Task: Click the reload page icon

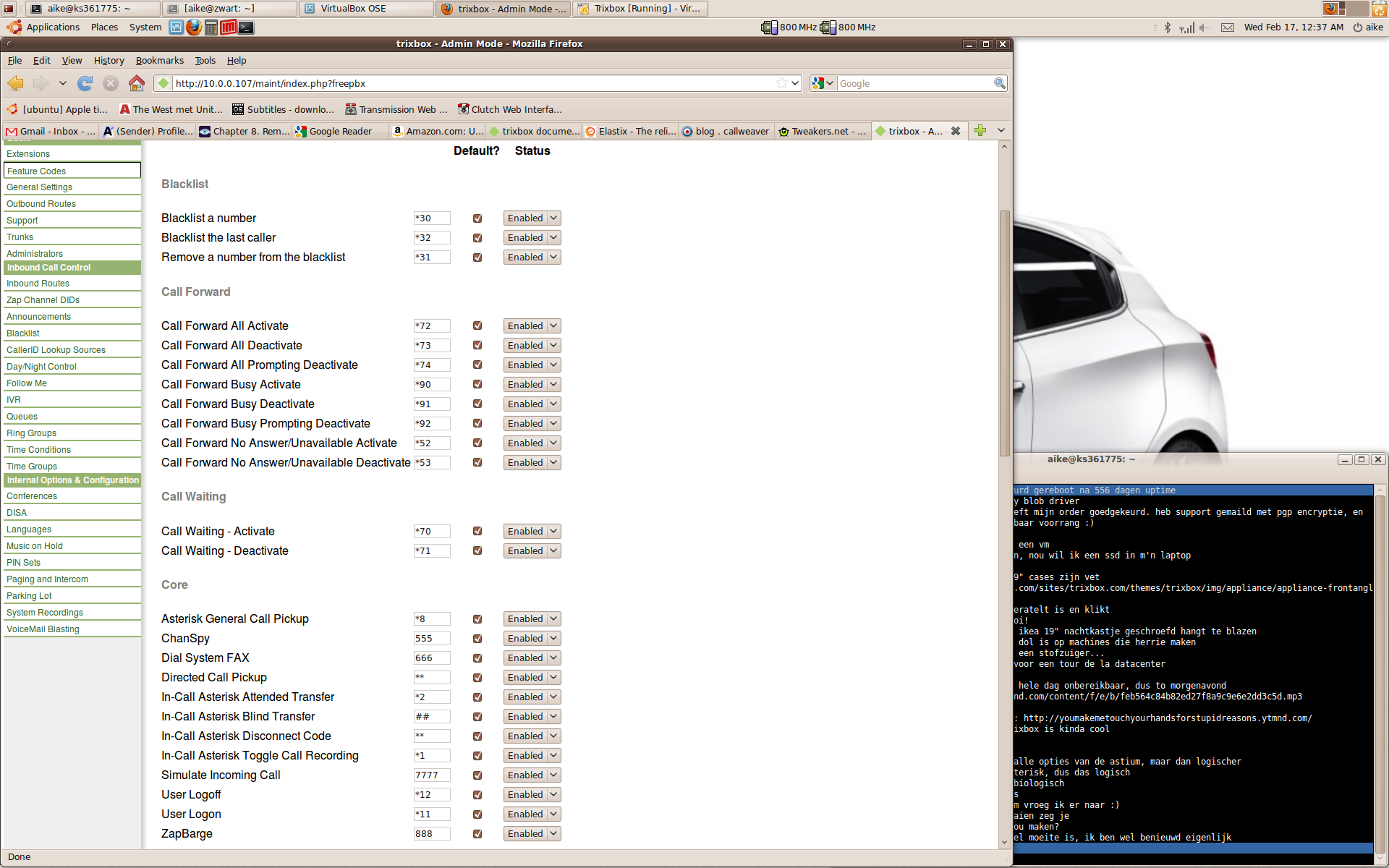Action: 85,83
